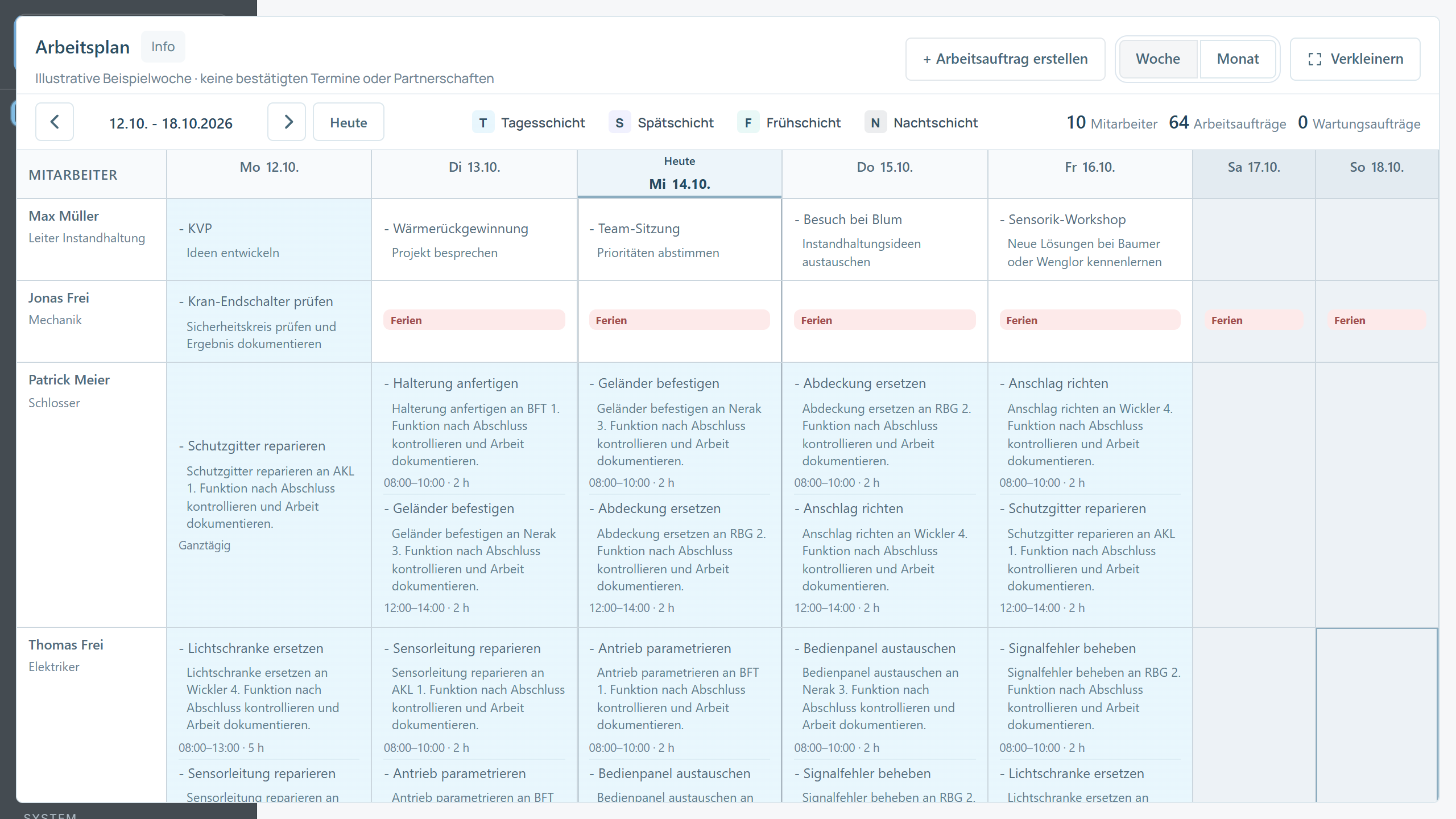Open employee Thomas Frei
Viewport: 1456px width, 819px height.
66,645
